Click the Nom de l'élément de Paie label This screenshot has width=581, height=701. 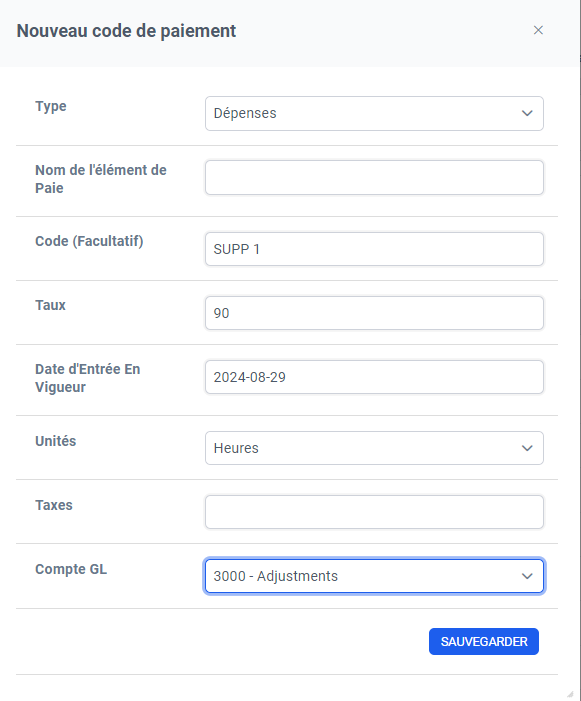coord(101,179)
